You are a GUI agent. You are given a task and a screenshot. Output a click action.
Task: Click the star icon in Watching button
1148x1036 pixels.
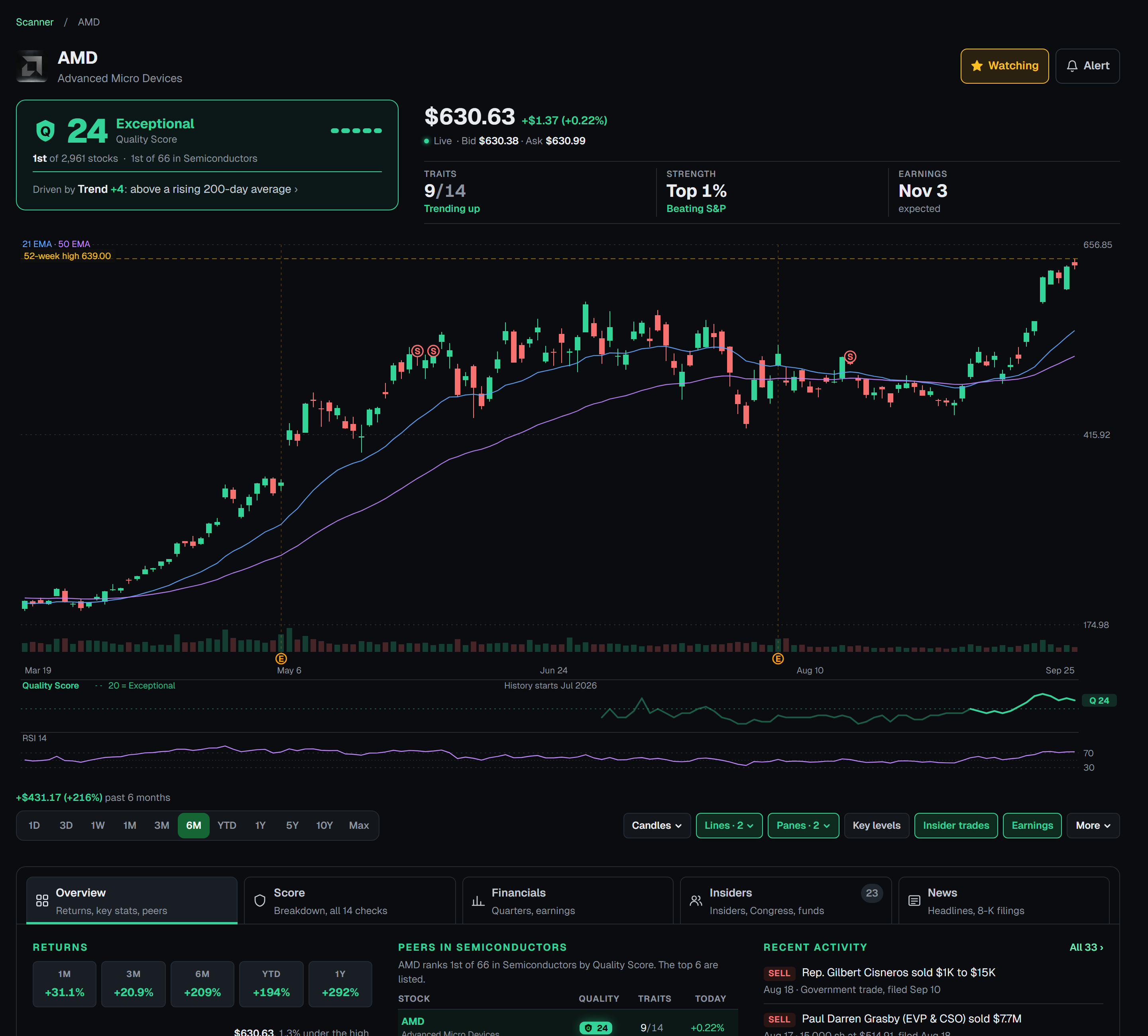point(977,66)
